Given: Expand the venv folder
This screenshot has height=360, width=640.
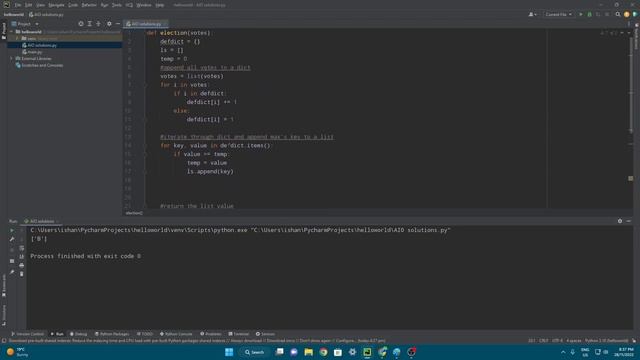Looking at the screenshot, I should click(17, 38).
